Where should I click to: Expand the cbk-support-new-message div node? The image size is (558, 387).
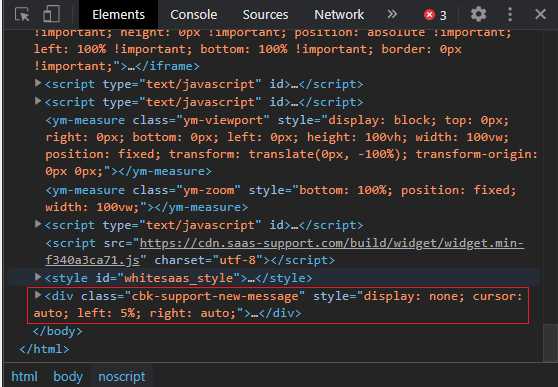pyautogui.click(x=38, y=295)
